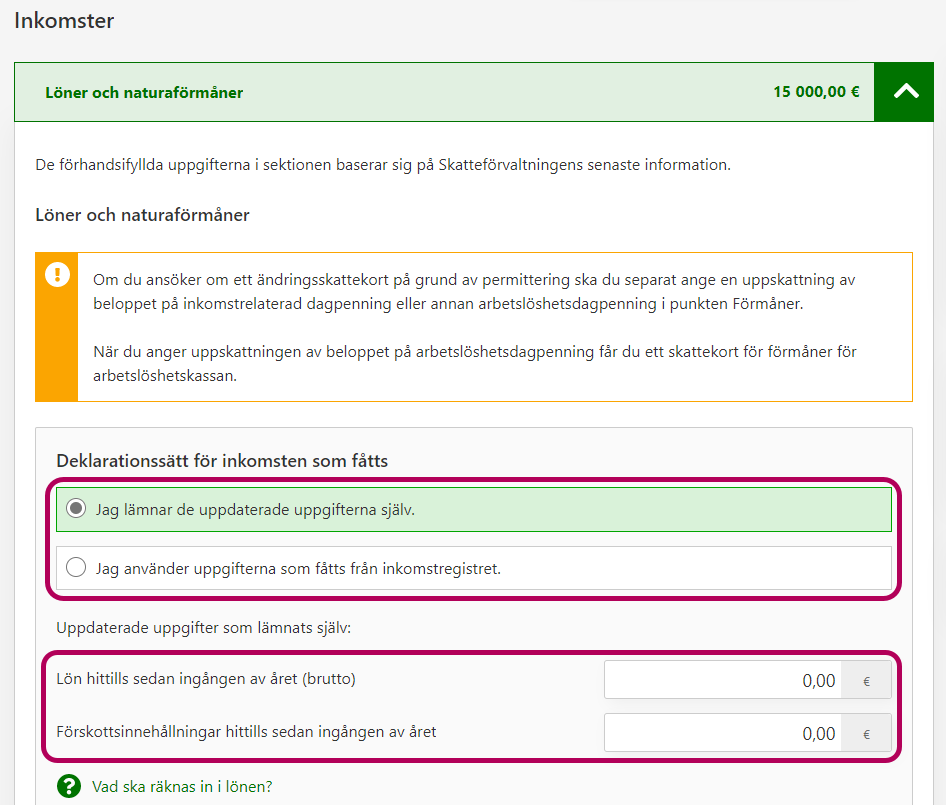Click the 'Lön hittills sedan ingången av året' label
Screen dimensions: 946x805
(x=206, y=679)
